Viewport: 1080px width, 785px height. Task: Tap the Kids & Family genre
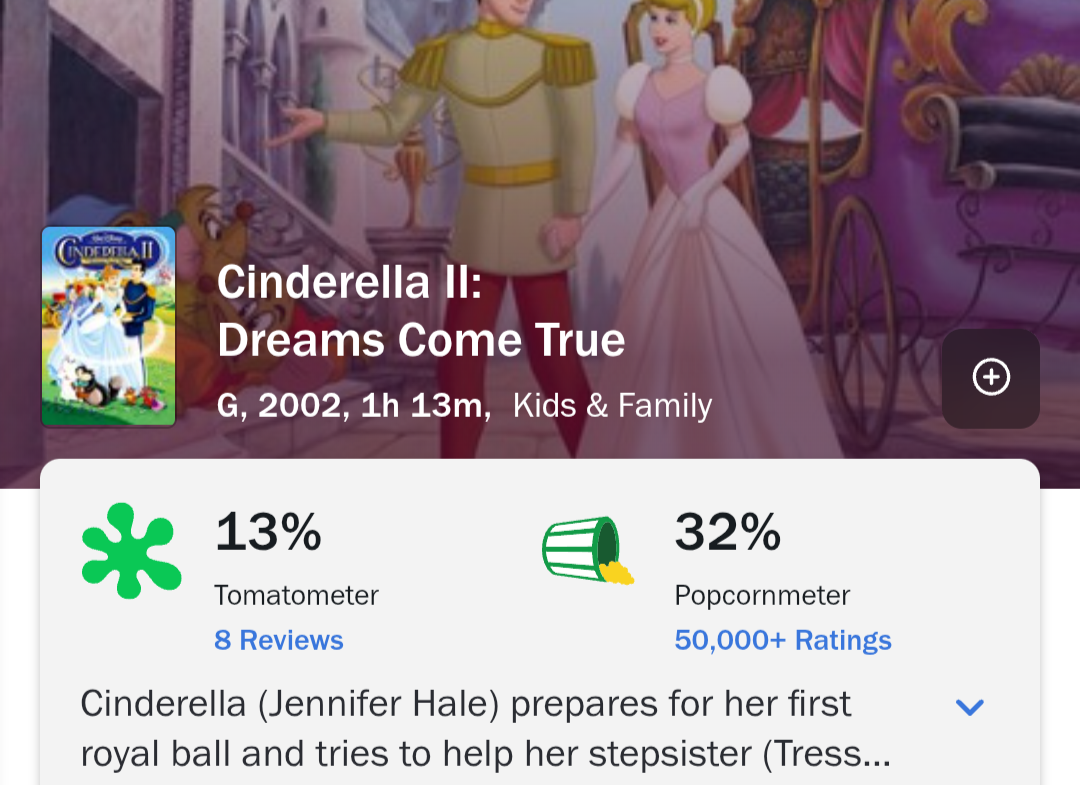(612, 406)
